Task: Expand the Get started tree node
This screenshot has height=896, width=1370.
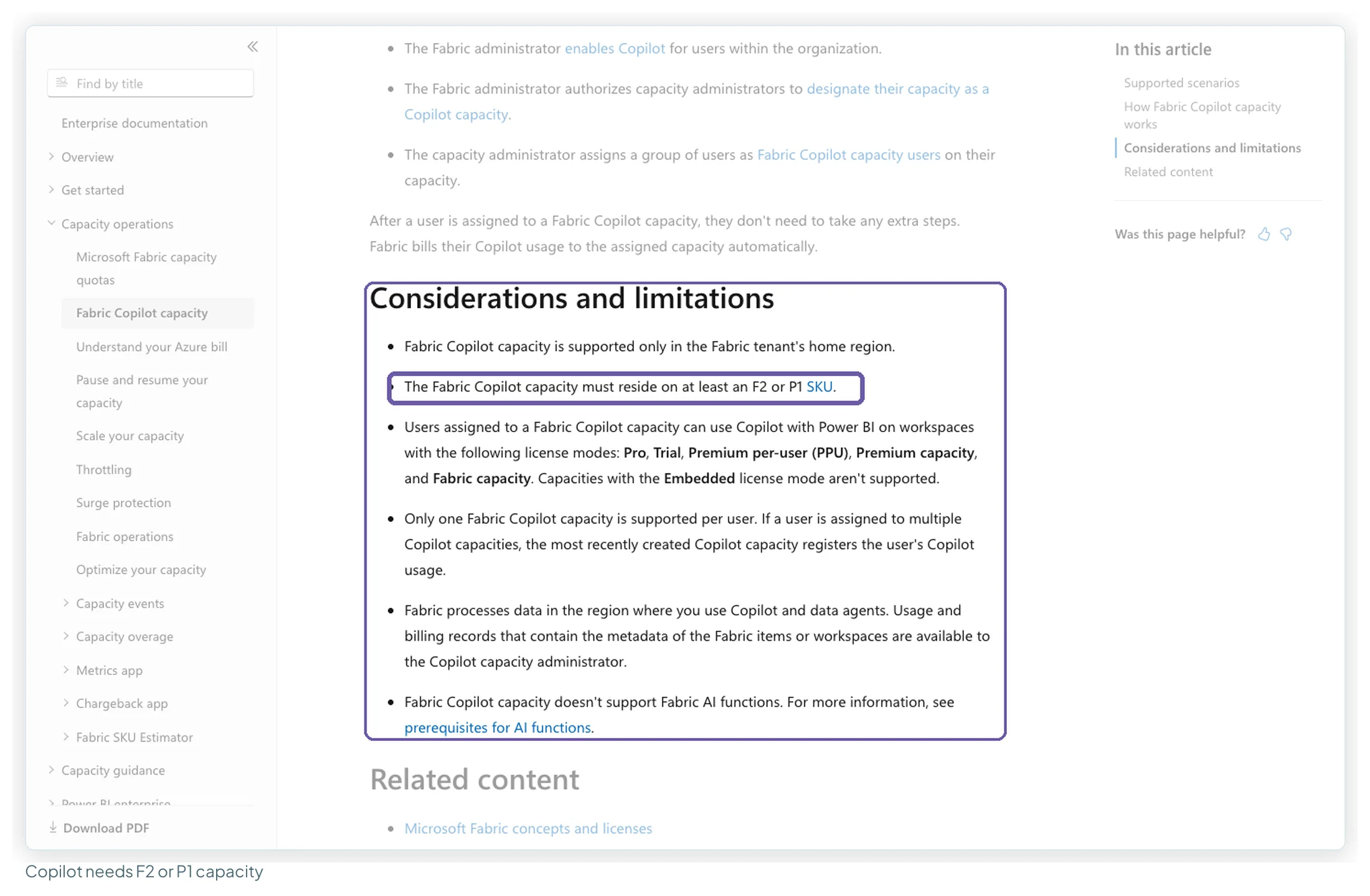Action: point(52,189)
